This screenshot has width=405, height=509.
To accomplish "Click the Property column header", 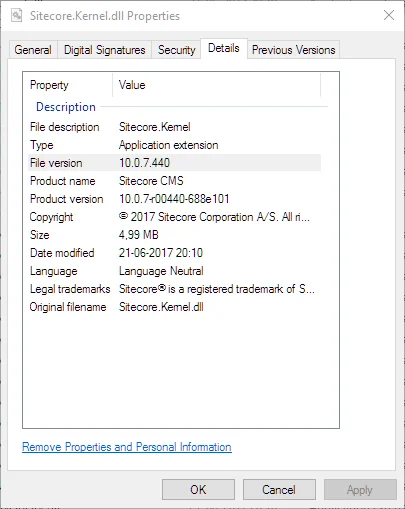I will pyautogui.click(x=68, y=85).
